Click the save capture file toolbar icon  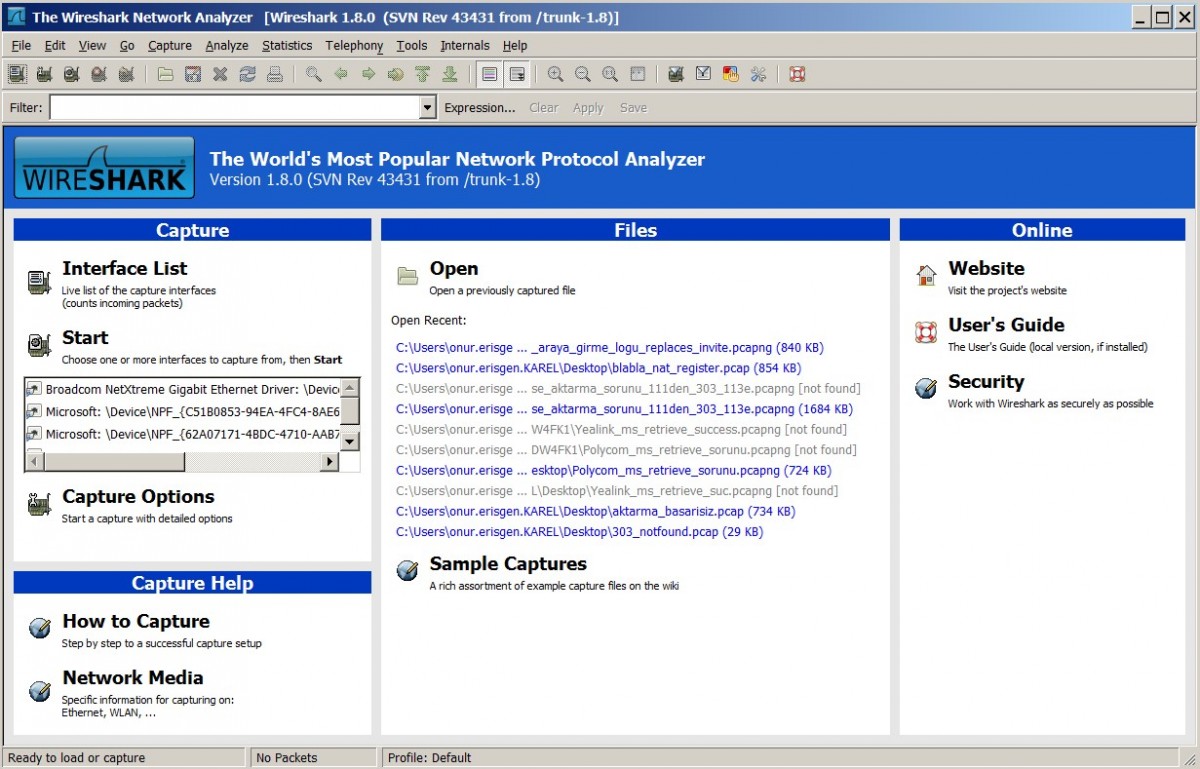[x=193, y=74]
